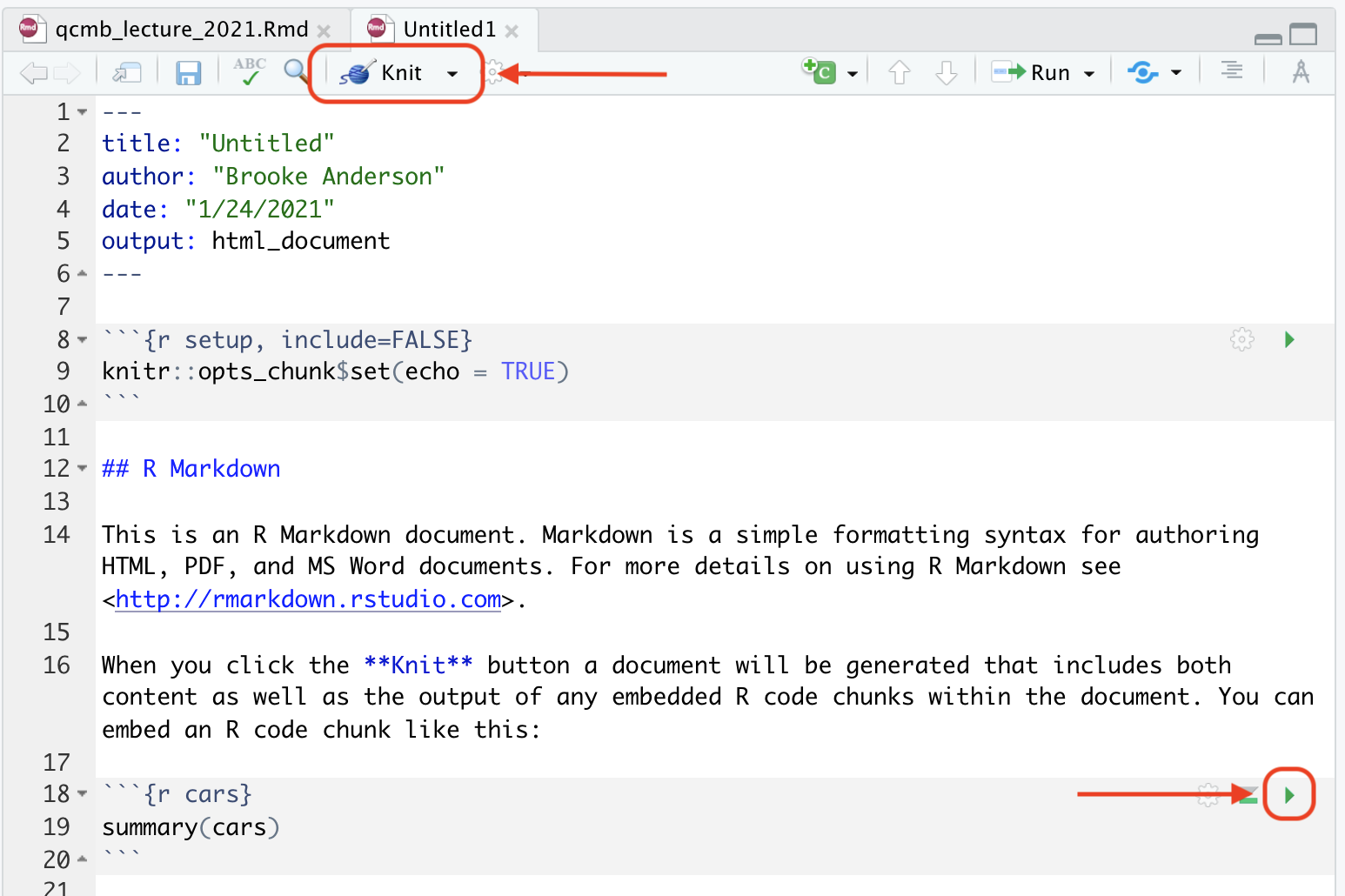Go to next chunk arrow

pyautogui.click(x=947, y=73)
